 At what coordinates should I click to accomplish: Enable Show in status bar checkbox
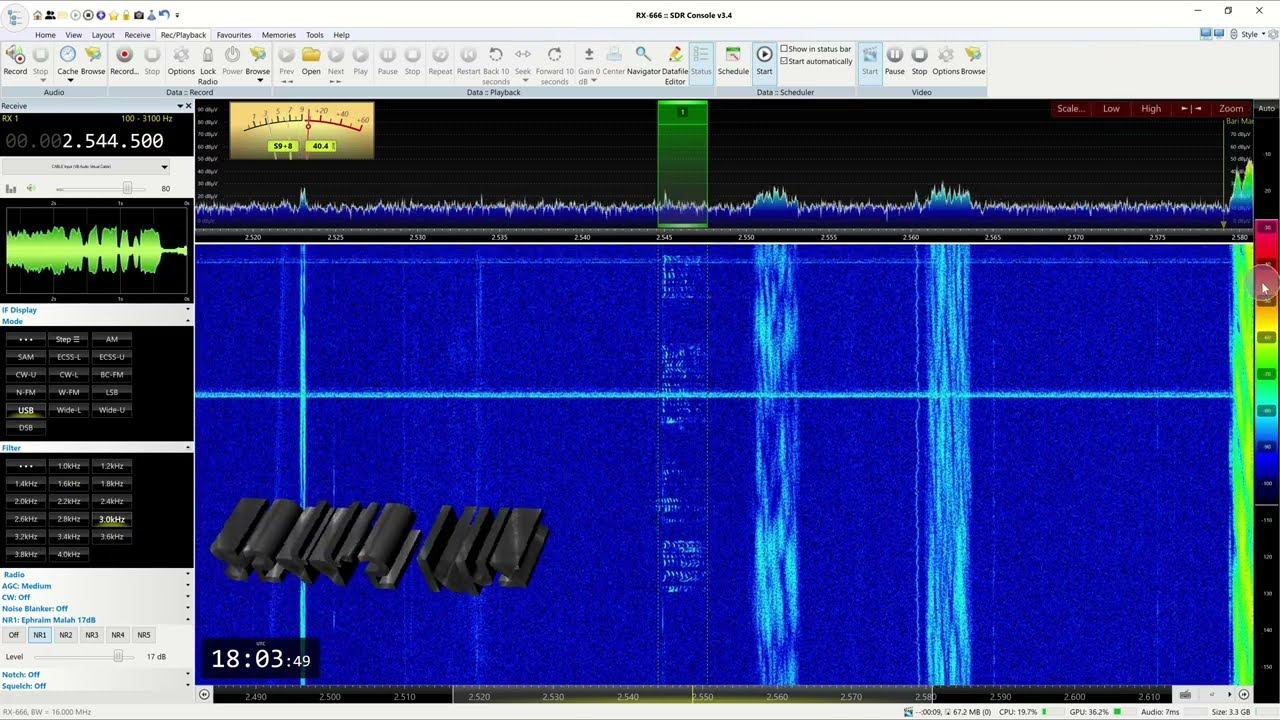(x=784, y=49)
